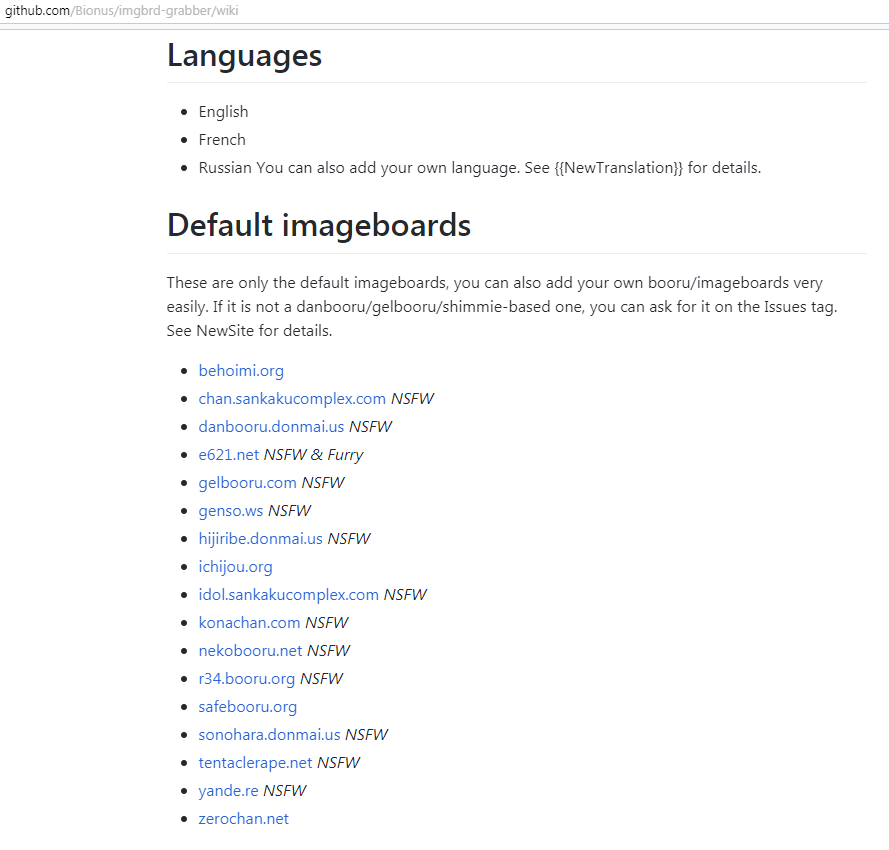Click the 'See NewSite for details.' text
Screen dimensions: 889x850
point(249,331)
